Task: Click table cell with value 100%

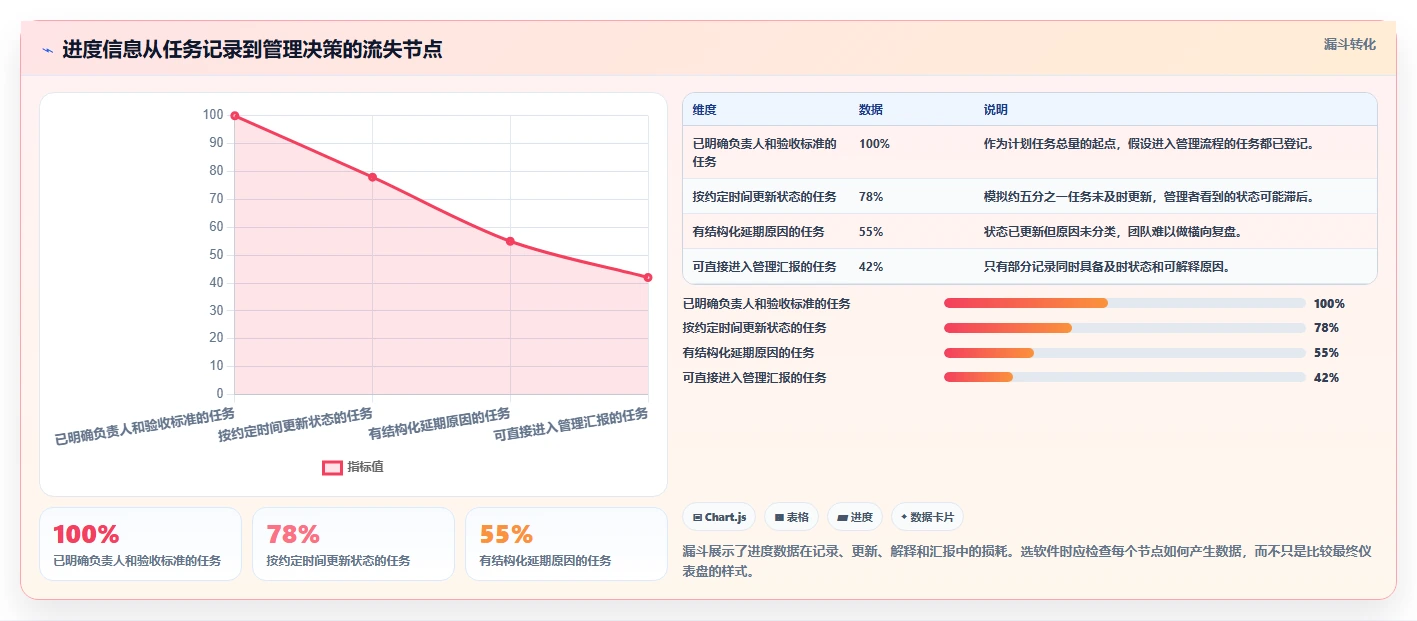Action: [874, 144]
